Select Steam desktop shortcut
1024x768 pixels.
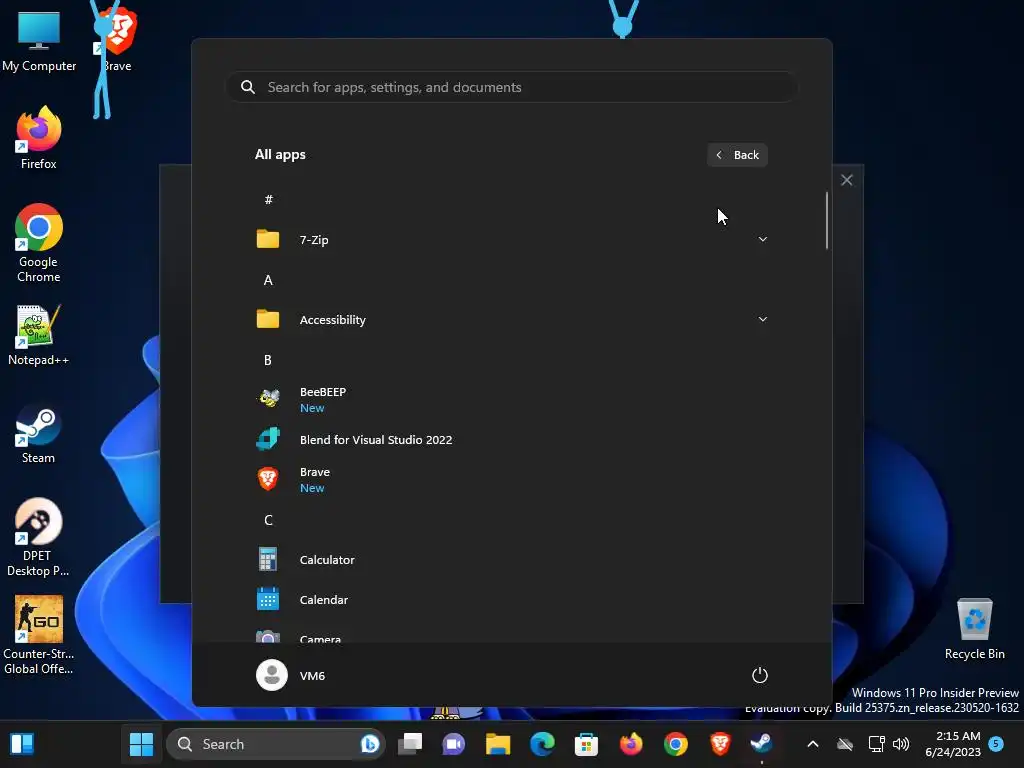click(39, 434)
